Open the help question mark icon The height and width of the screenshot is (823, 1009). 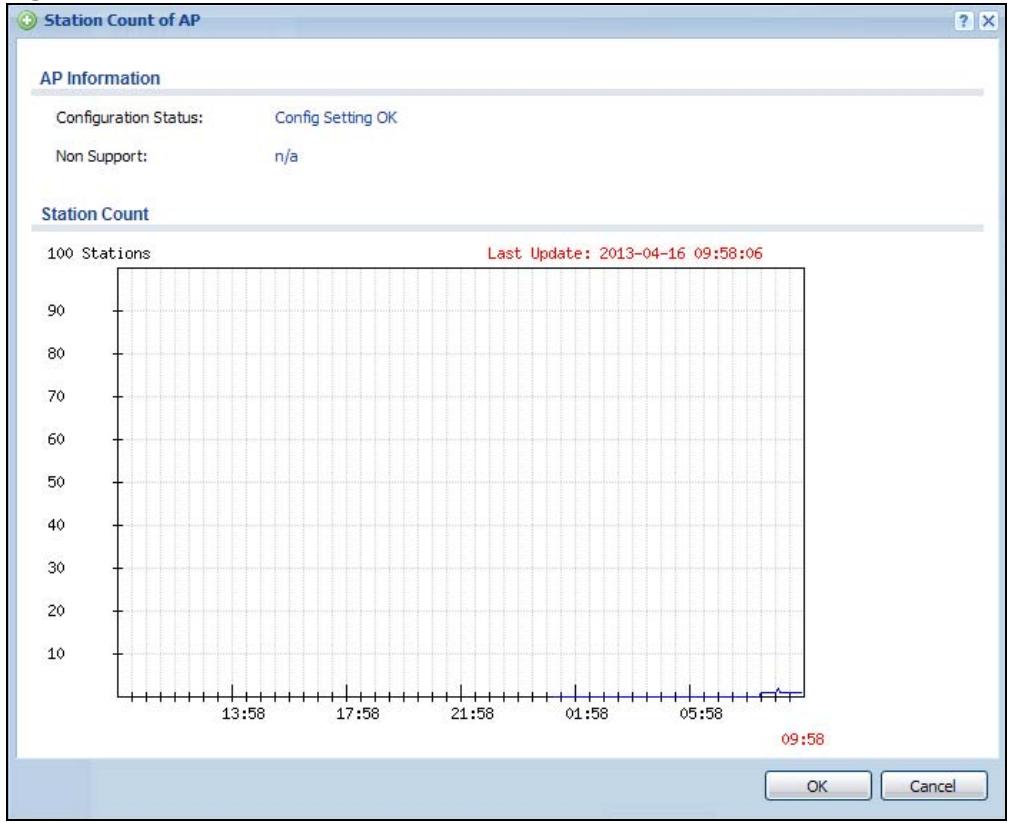963,21
